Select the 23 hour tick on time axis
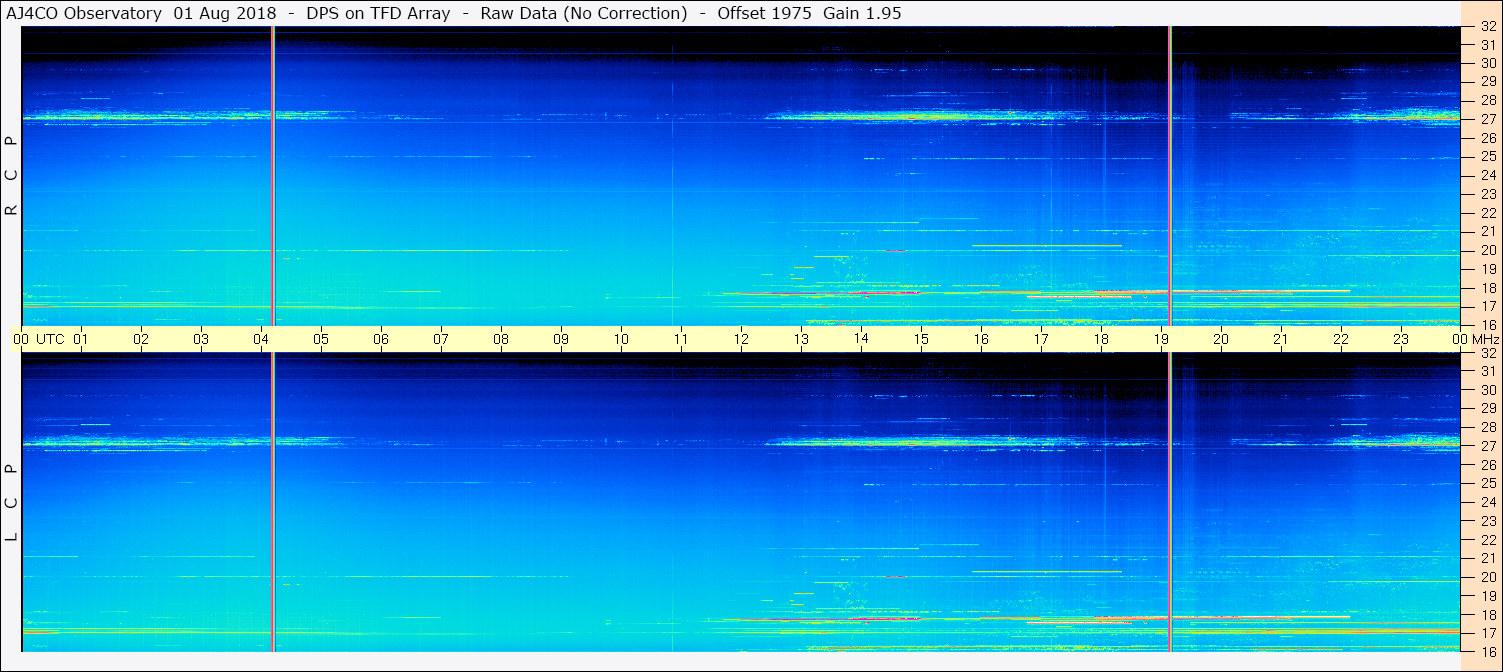 (x=1401, y=339)
